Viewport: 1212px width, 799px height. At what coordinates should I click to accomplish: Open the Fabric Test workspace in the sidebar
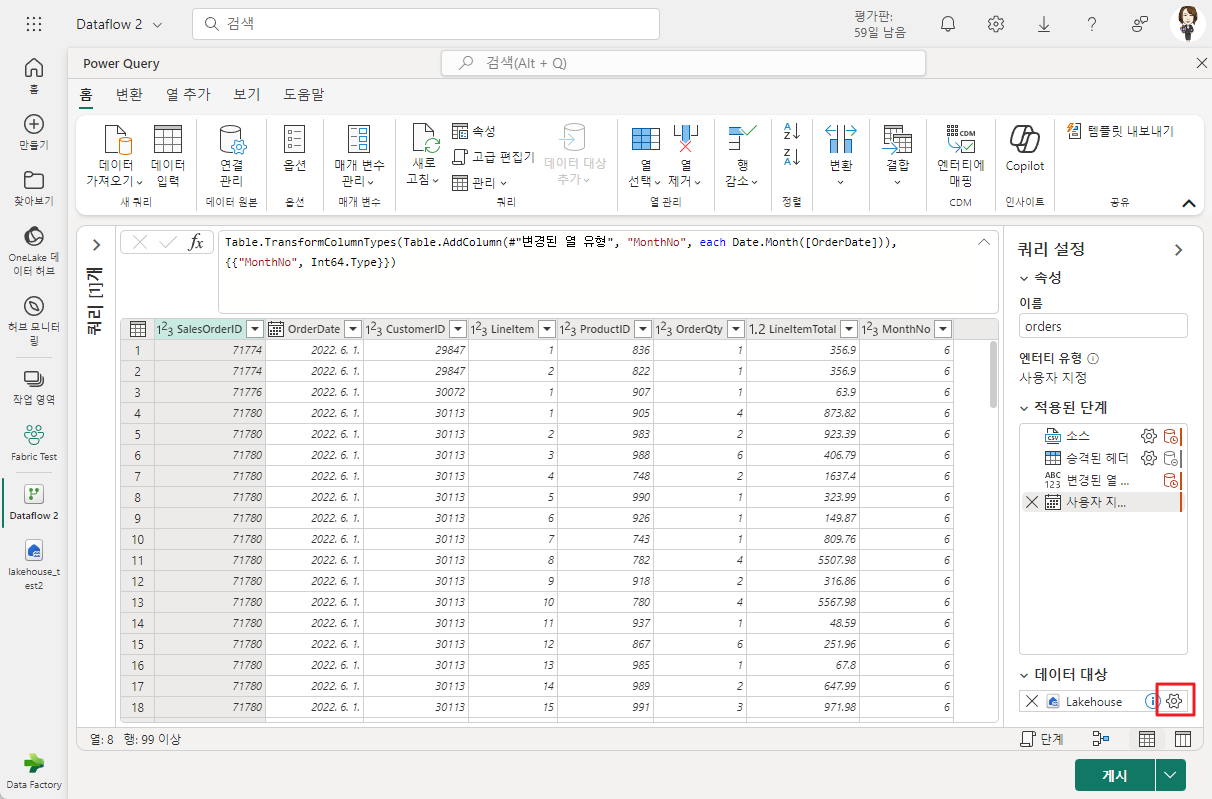(x=34, y=442)
